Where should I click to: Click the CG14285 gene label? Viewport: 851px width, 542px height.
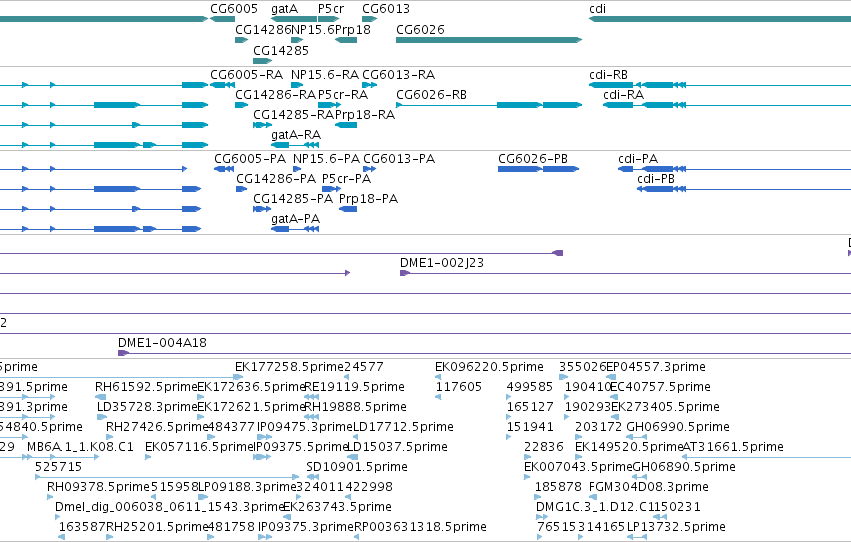pos(281,50)
